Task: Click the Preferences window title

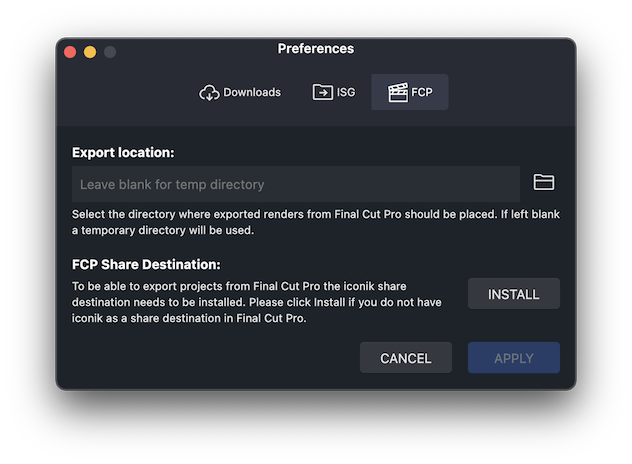Action: pyautogui.click(x=316, y=49)
